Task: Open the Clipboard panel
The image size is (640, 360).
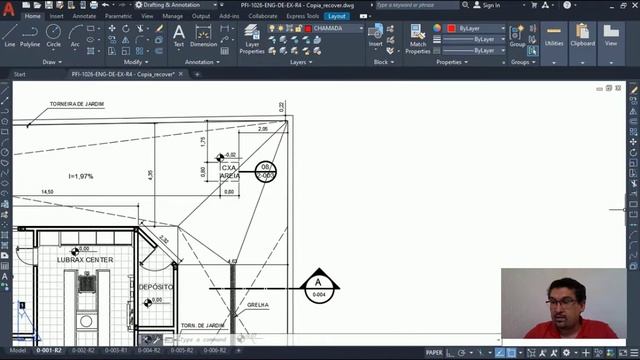Action: (582, 43)
